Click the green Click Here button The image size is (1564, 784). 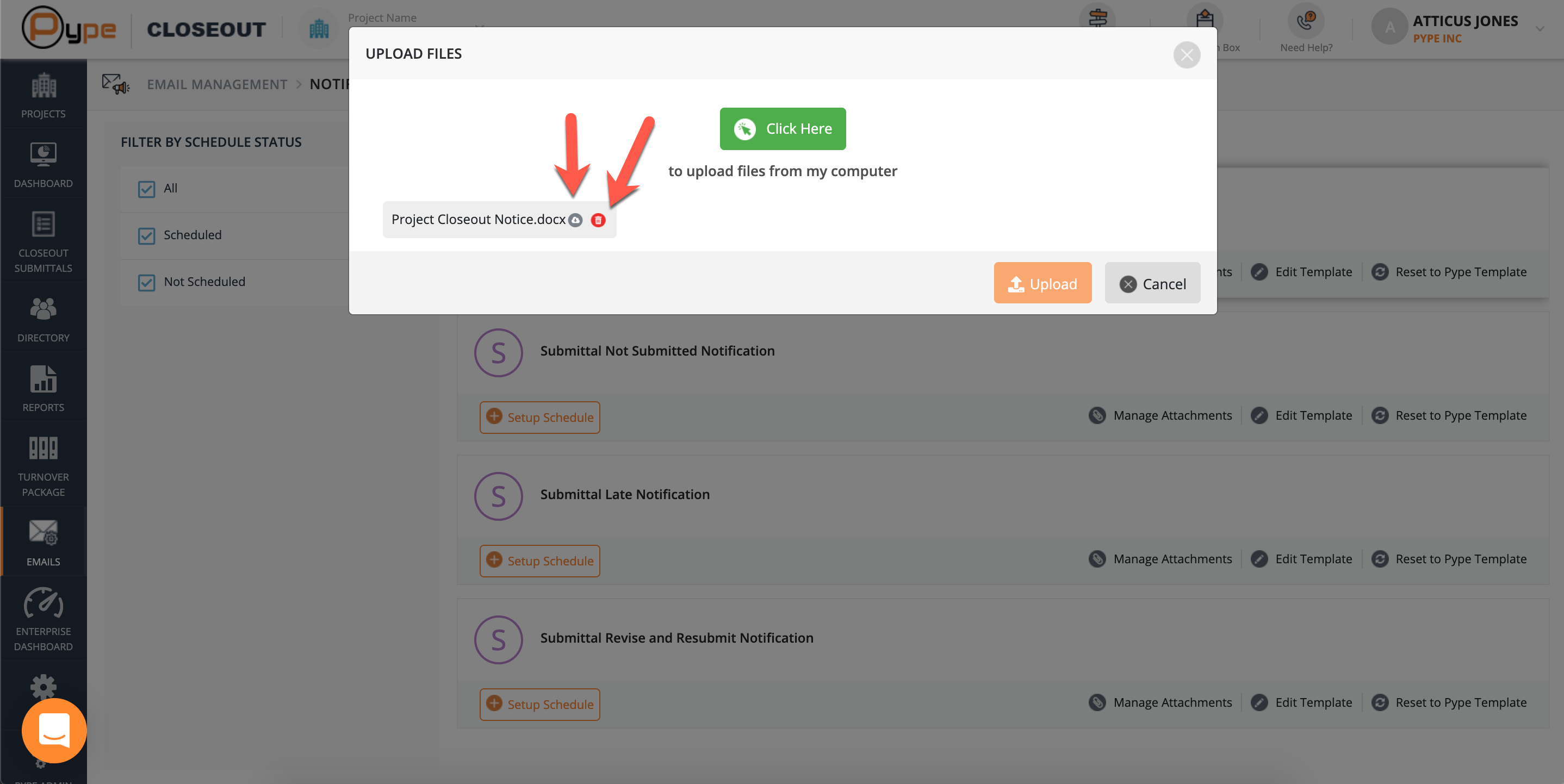782,129
